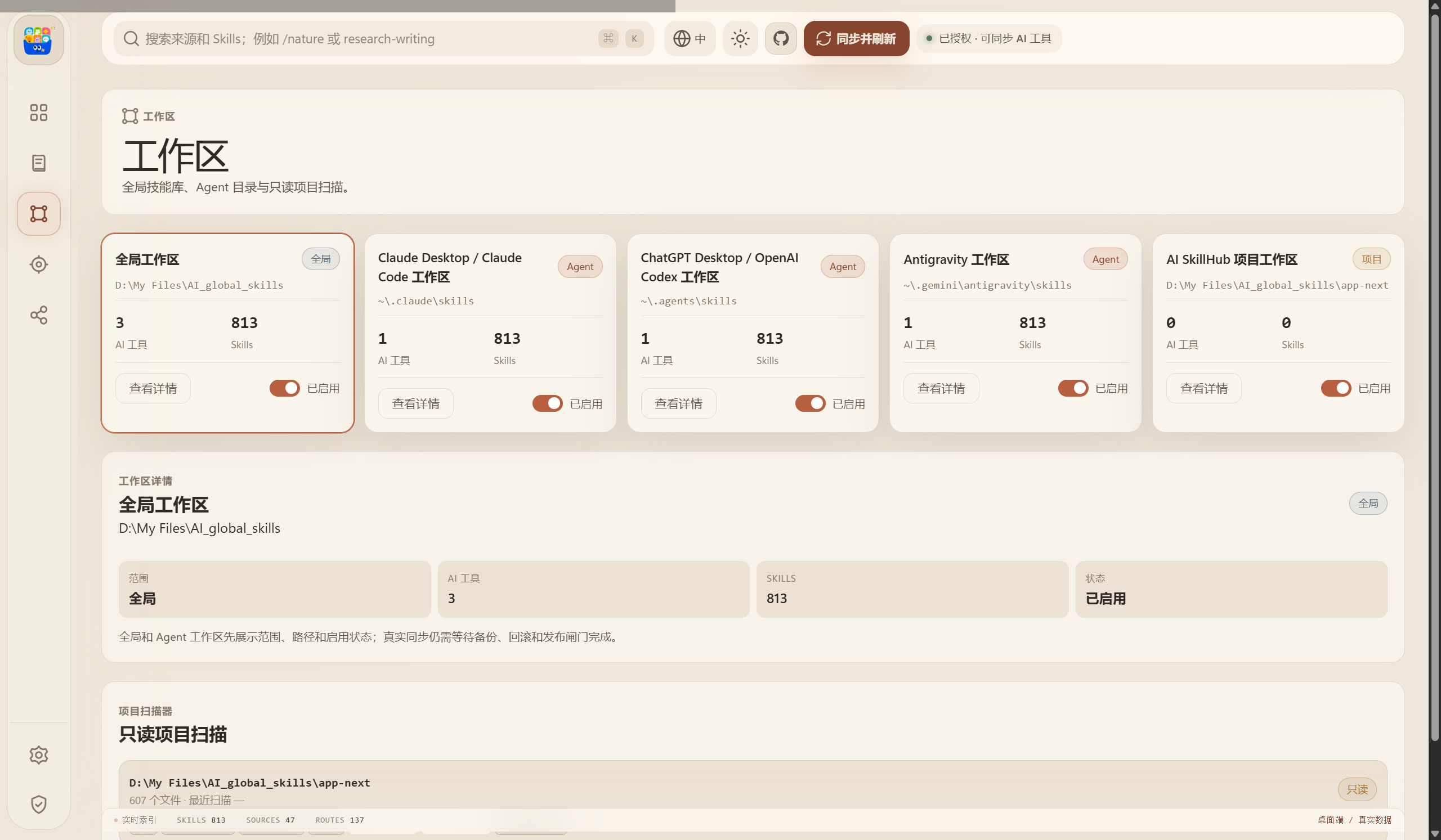Click the 全局 badge in 工作区详情 panel
Viewport: 1441px width, 840px height.
[x=1368, y=504]
